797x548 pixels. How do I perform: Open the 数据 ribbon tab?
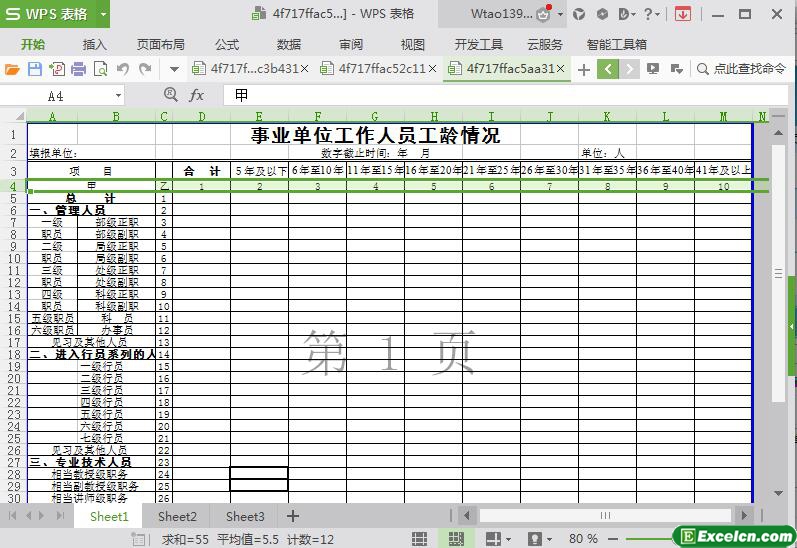pos(289,45)
